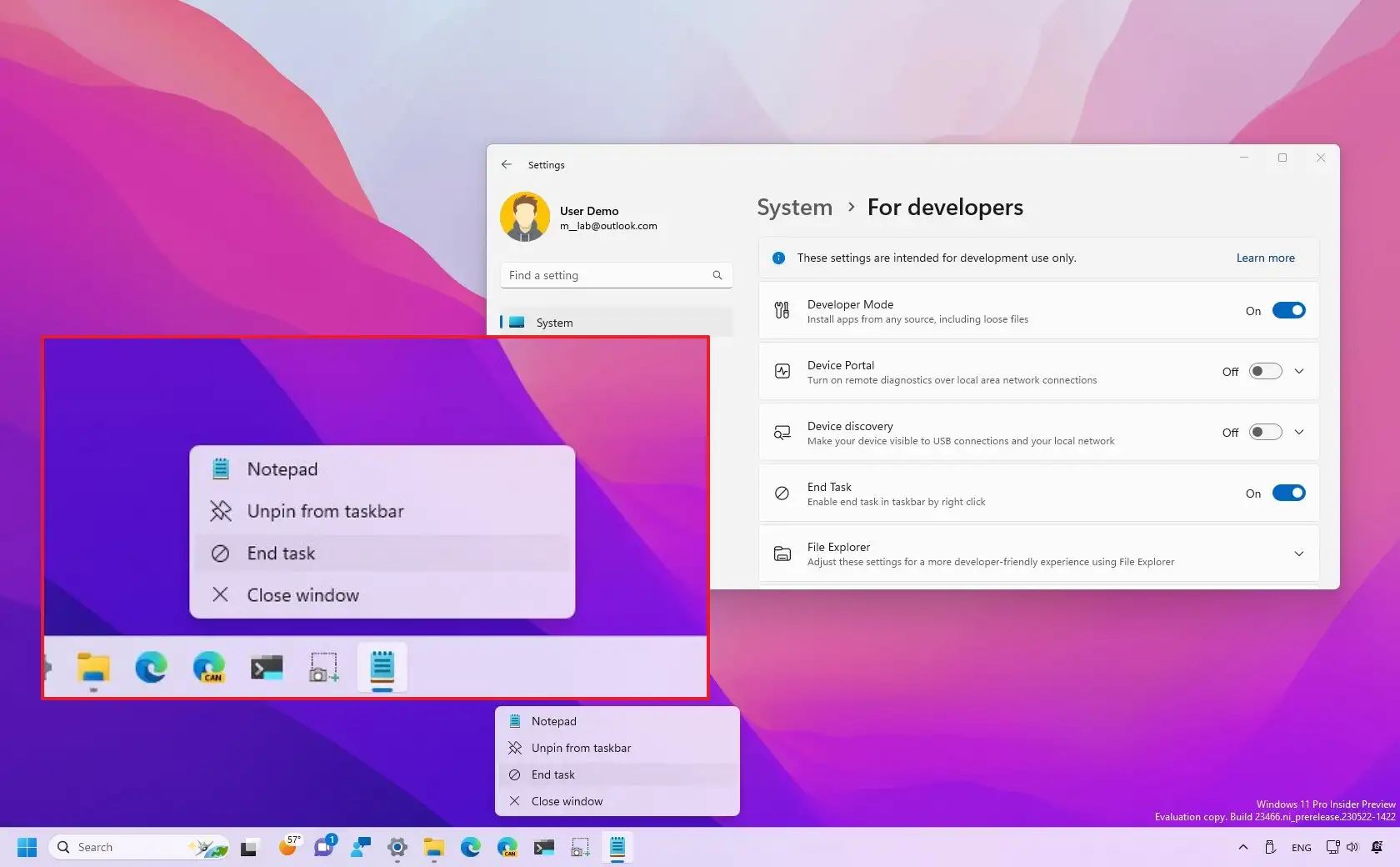Disable the End Task toggle
1400x867 pixels.
1288,493
